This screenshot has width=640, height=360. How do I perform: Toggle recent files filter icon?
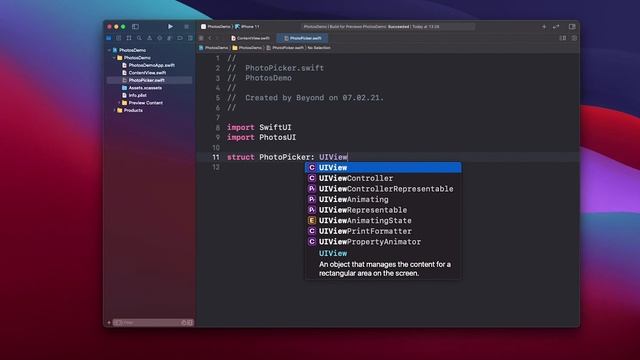(x=184, y=322)
